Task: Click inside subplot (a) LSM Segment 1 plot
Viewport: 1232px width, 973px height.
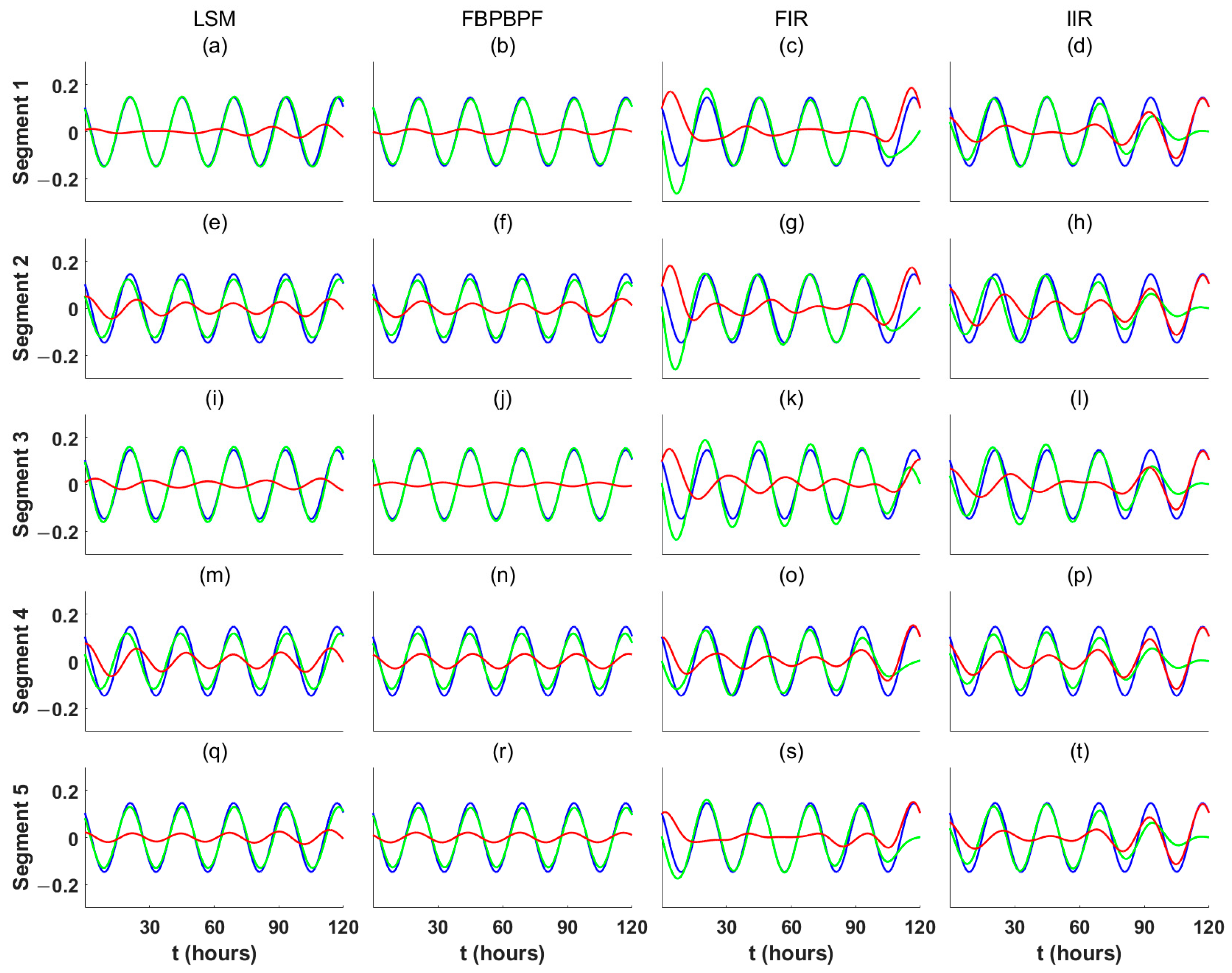Action: click(x=214, y=132)
